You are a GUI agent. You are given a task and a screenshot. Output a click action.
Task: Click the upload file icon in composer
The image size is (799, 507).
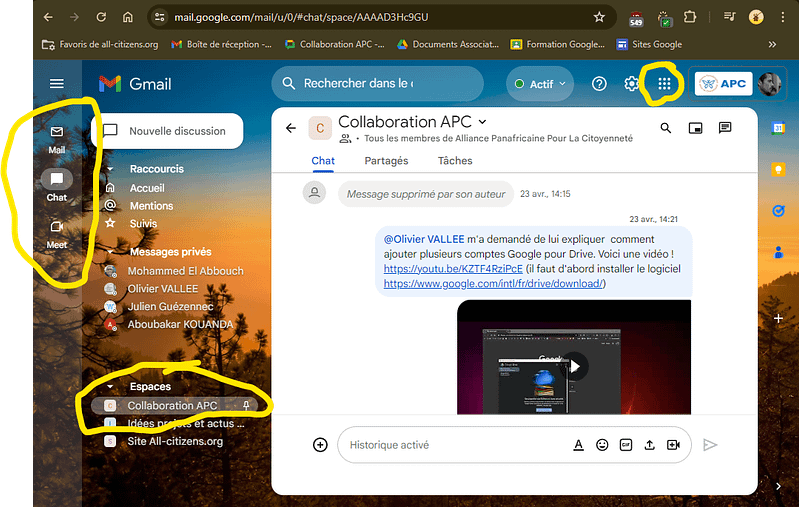point(650,445)
